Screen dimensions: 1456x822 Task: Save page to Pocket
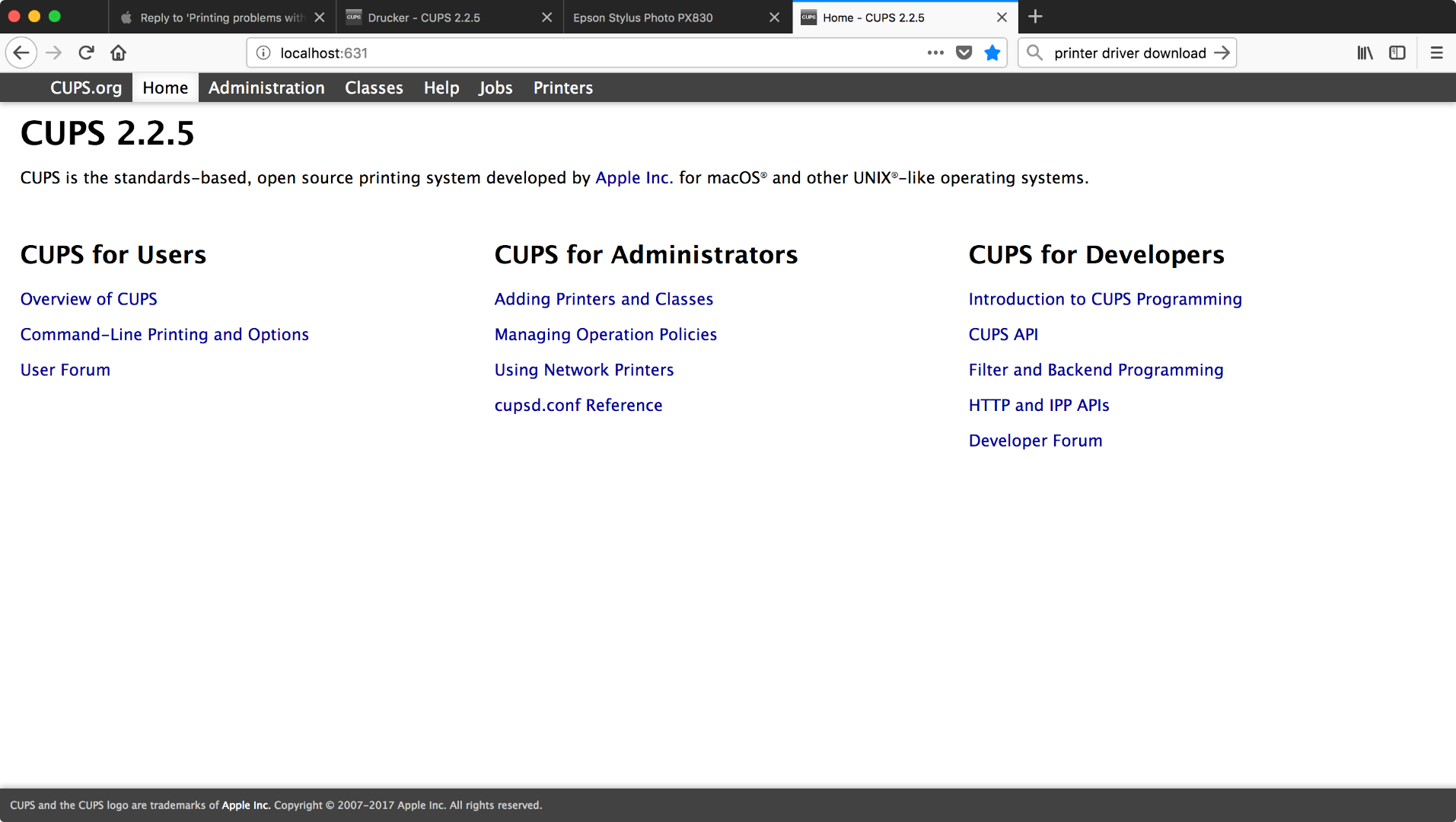pyautogui.click(x=964, y=53)
